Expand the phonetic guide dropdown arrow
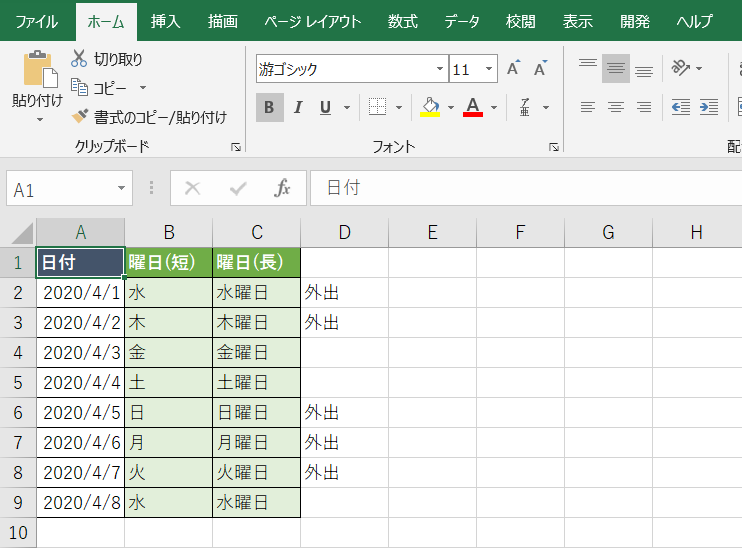Screen dimensions: 742x548 coord(546,107)
